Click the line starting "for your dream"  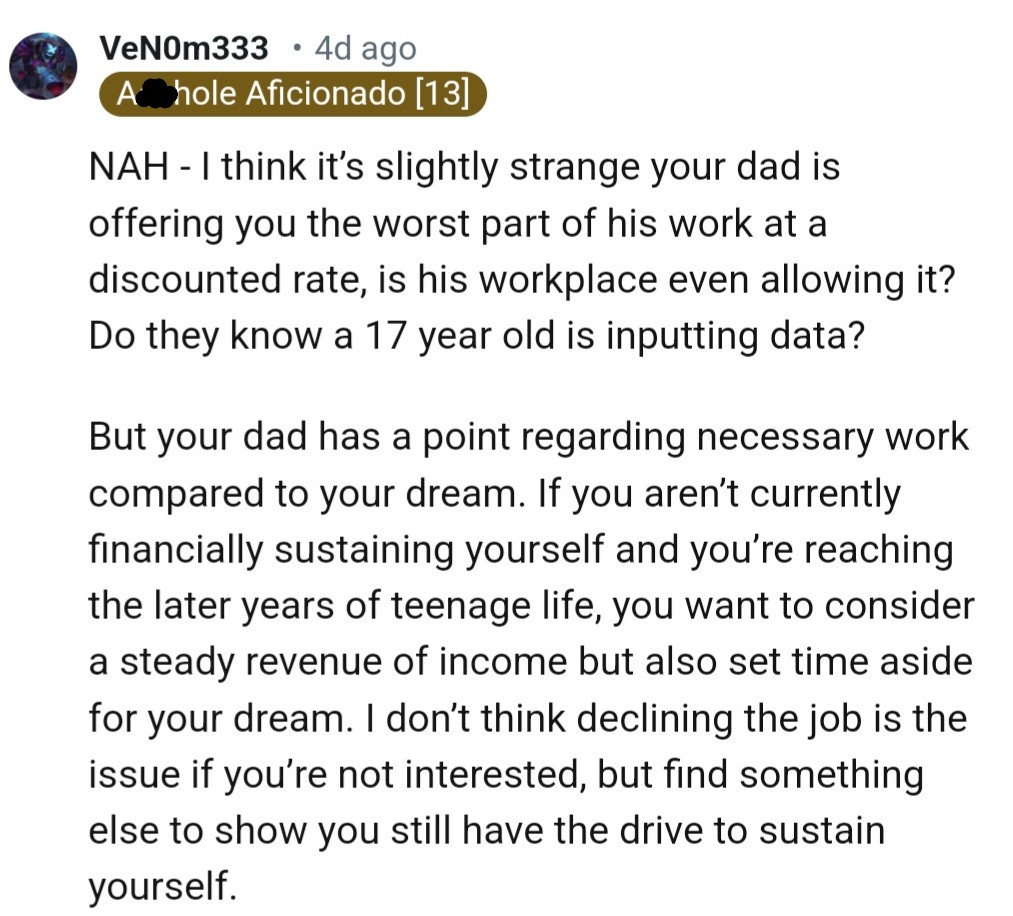click(527, 718)
